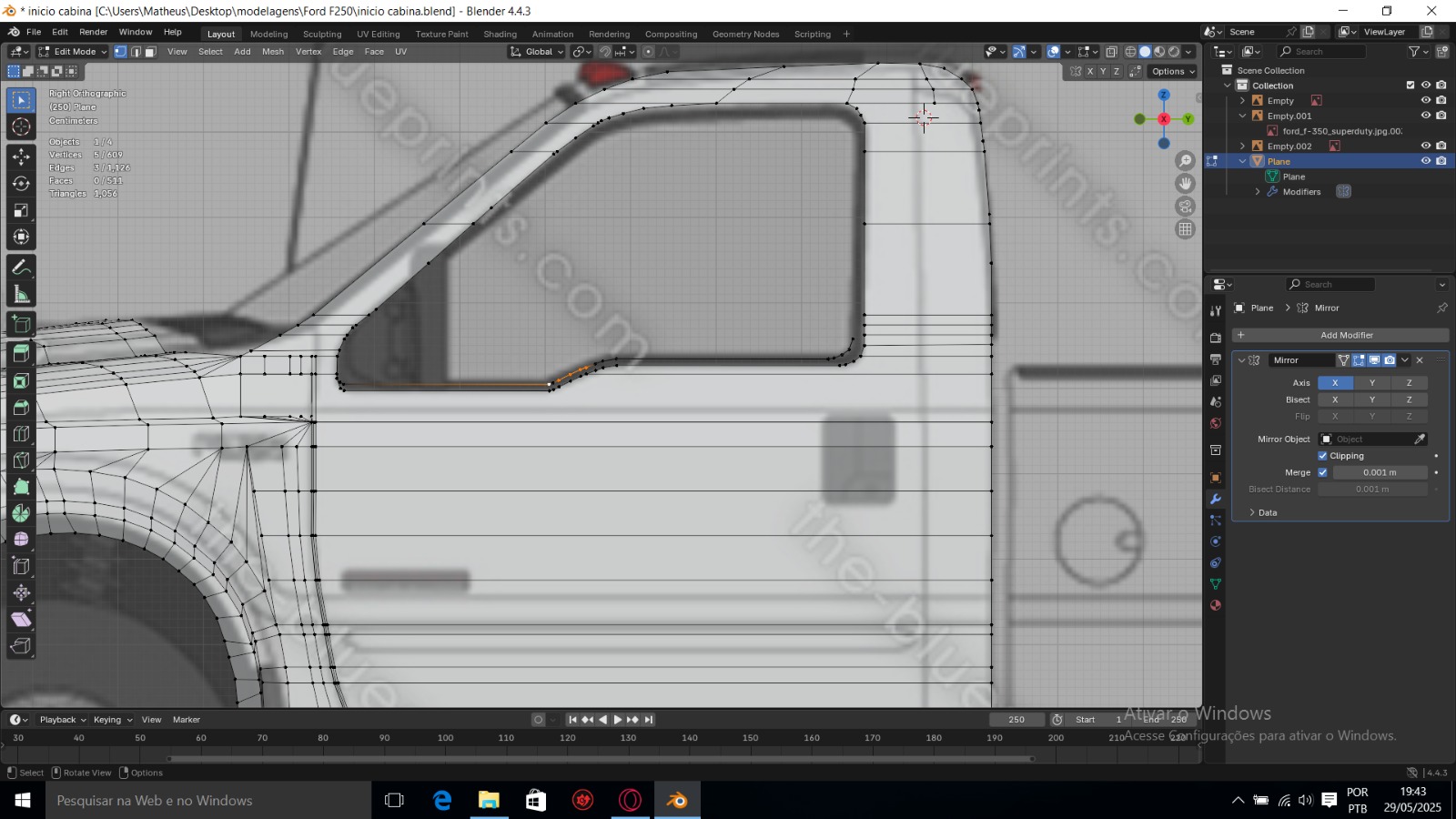Open the Vertex menu in viewport header
The image size is (1456, 819).
click(308, 52)
